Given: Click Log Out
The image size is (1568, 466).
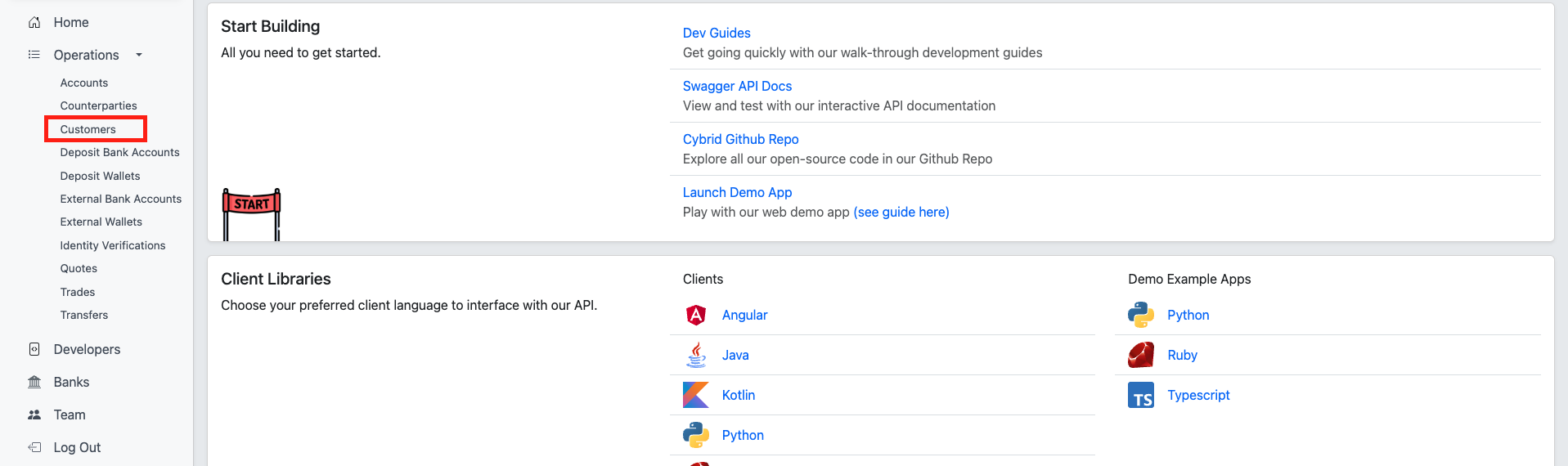Looking at the screenshot, I should tap(77, 447).
